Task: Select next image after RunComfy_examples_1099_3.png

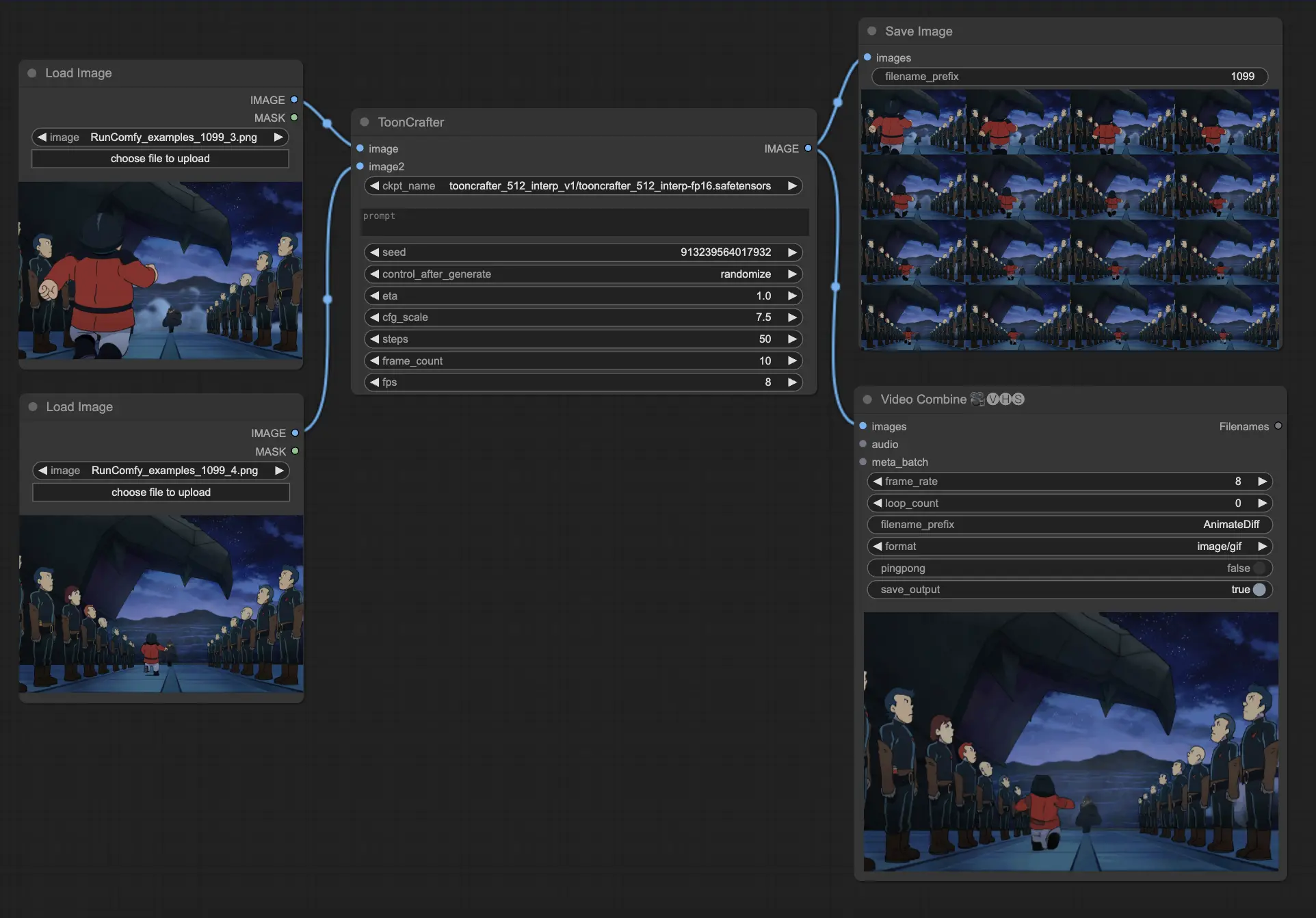Action: click(x=278, y=137)
